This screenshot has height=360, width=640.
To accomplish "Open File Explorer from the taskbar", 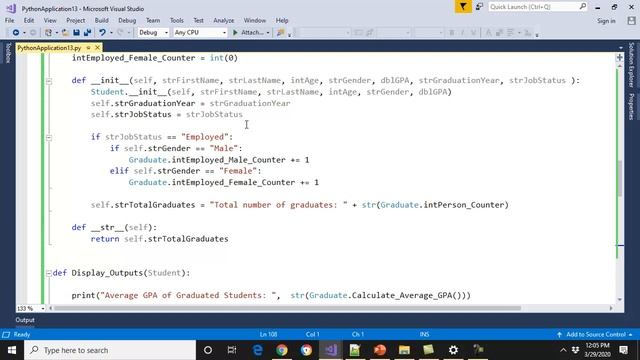I will pyautogui.click(x=404, y=350).
